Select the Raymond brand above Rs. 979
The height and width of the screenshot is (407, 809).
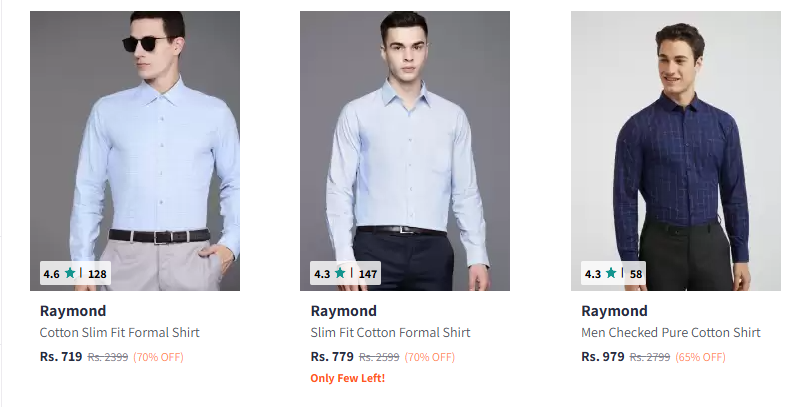[614, 311]
